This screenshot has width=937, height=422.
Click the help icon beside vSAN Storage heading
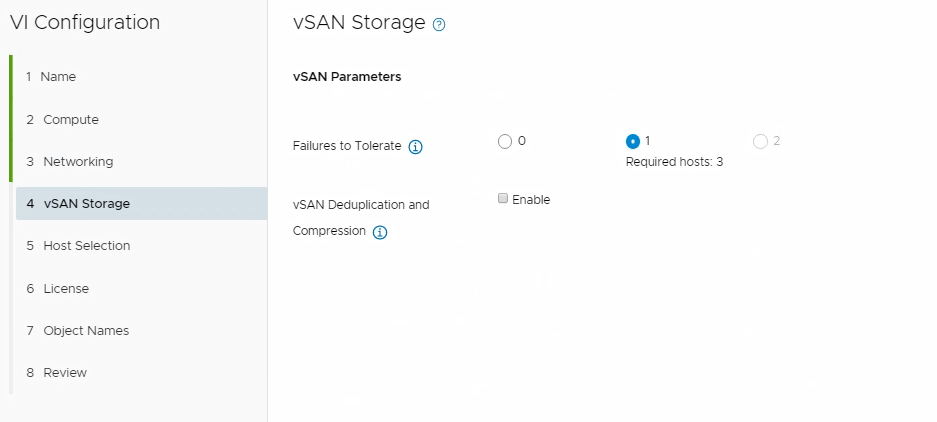[x=439, y=25]
